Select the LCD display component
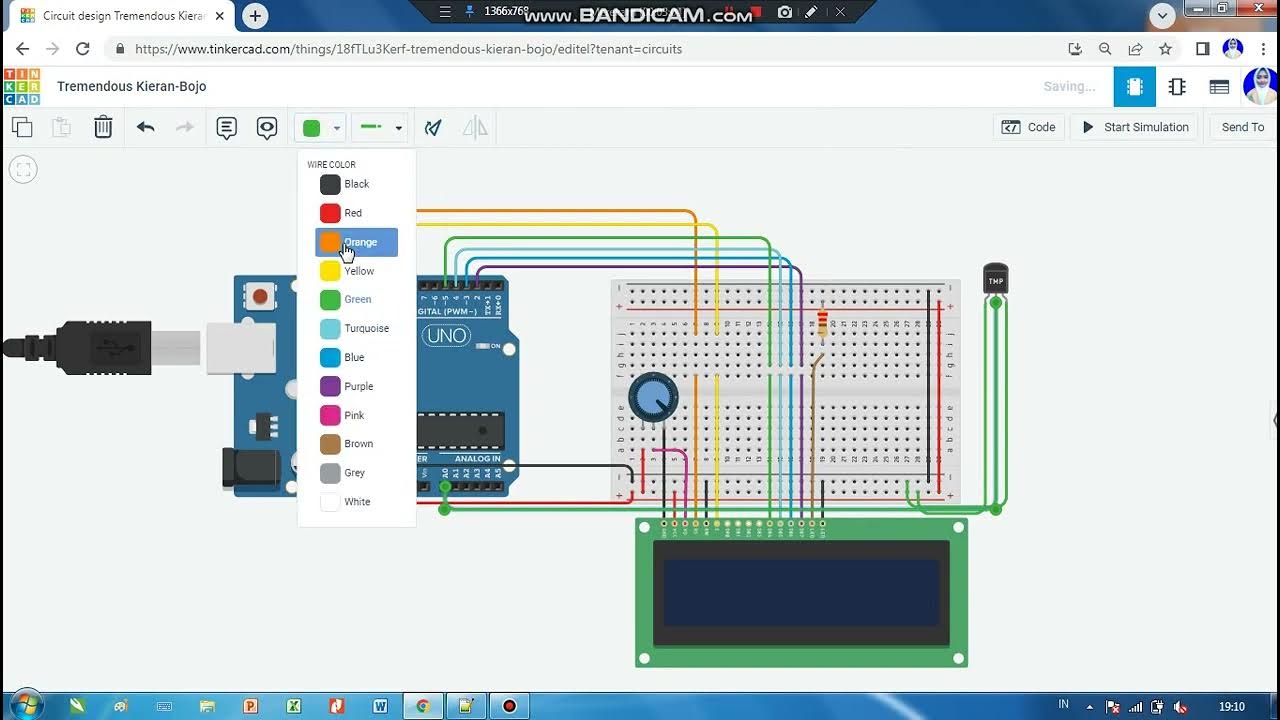Image resolution: width=1280 pixels, height=720 pixels. click(x=802, y=593)
